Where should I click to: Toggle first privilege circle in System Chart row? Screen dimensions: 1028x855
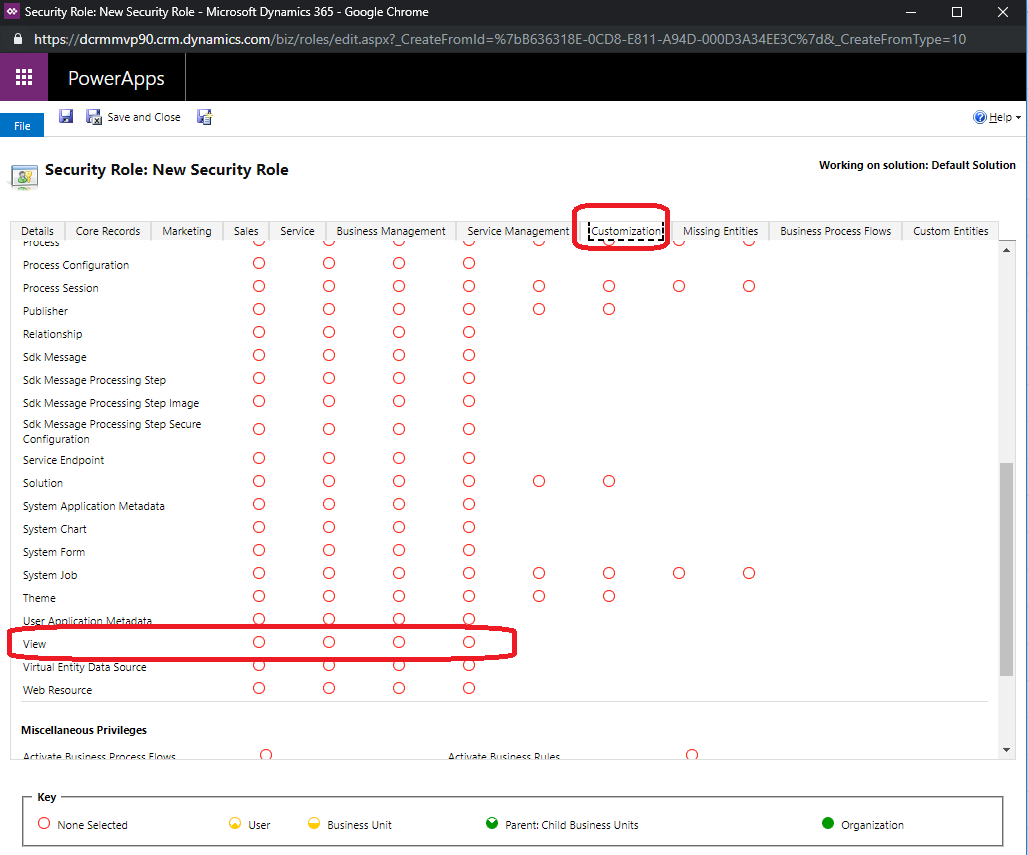pyautogui.click(x=259, y=527)
